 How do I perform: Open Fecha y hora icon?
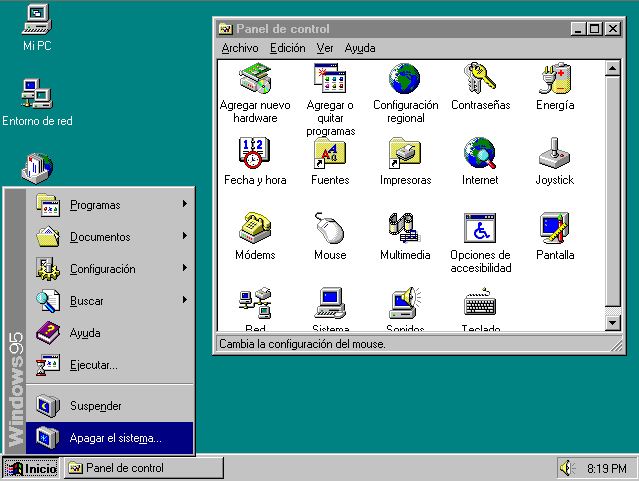pos(255,153)
